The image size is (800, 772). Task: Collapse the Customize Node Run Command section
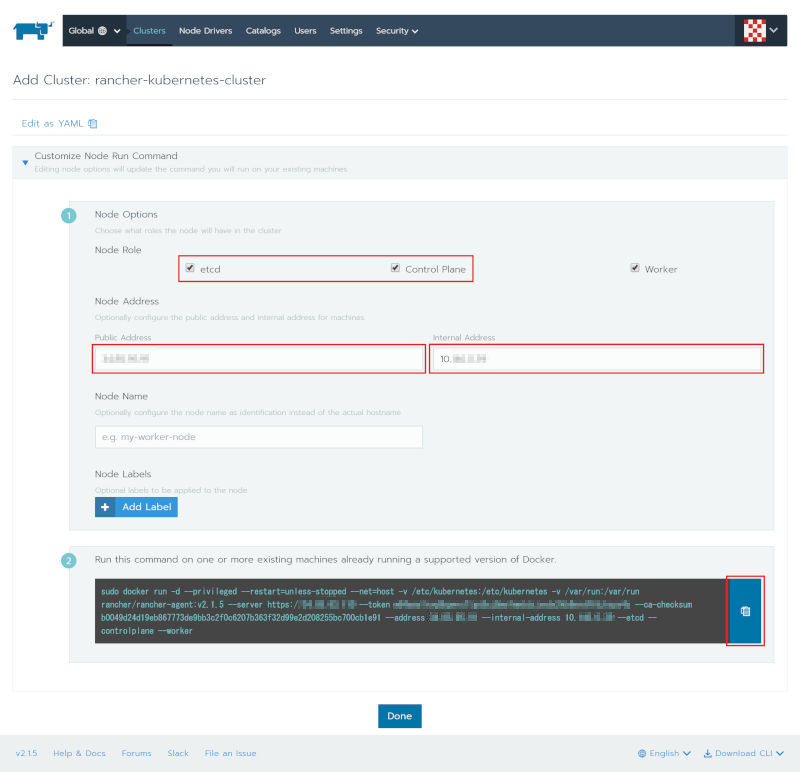tap(25, 163)
